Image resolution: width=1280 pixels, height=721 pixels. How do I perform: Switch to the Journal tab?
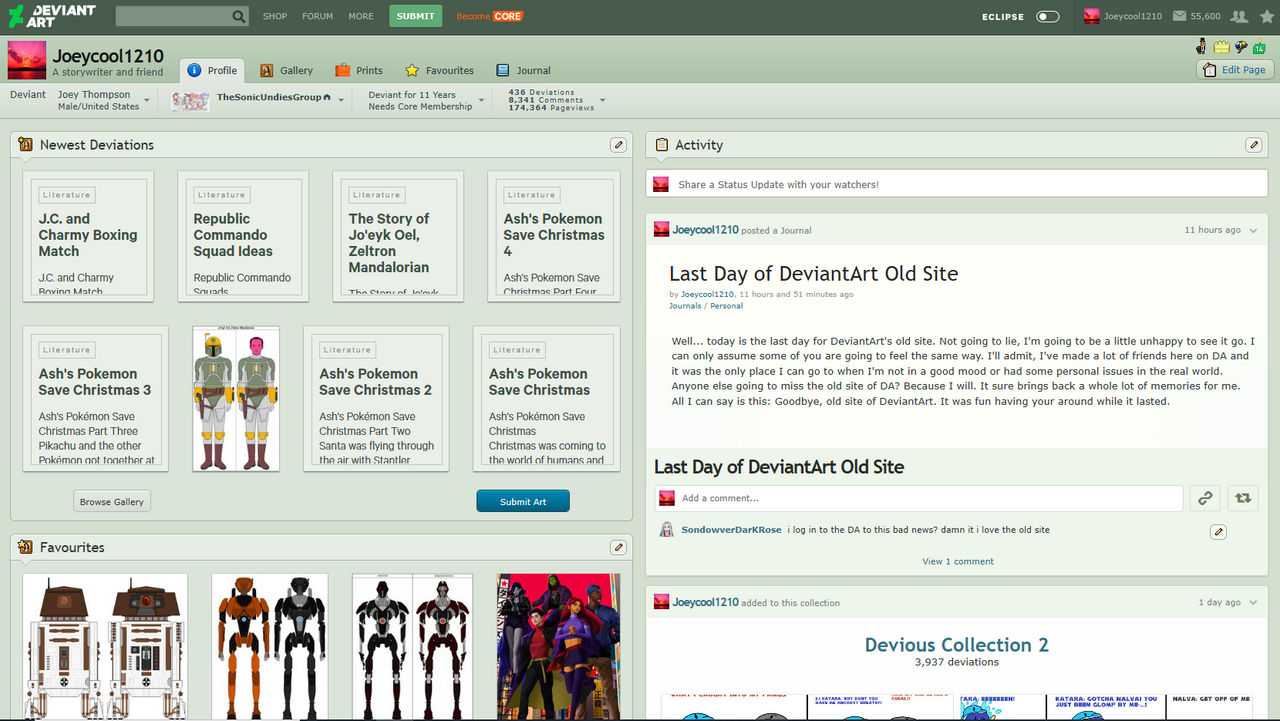[x=524, y=70]
